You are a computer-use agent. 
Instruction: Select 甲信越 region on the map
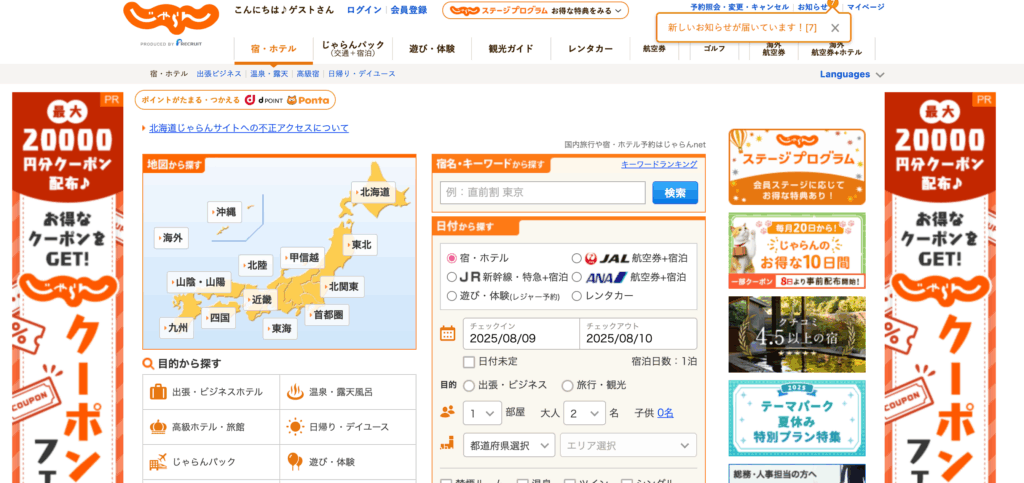[303, 258]
